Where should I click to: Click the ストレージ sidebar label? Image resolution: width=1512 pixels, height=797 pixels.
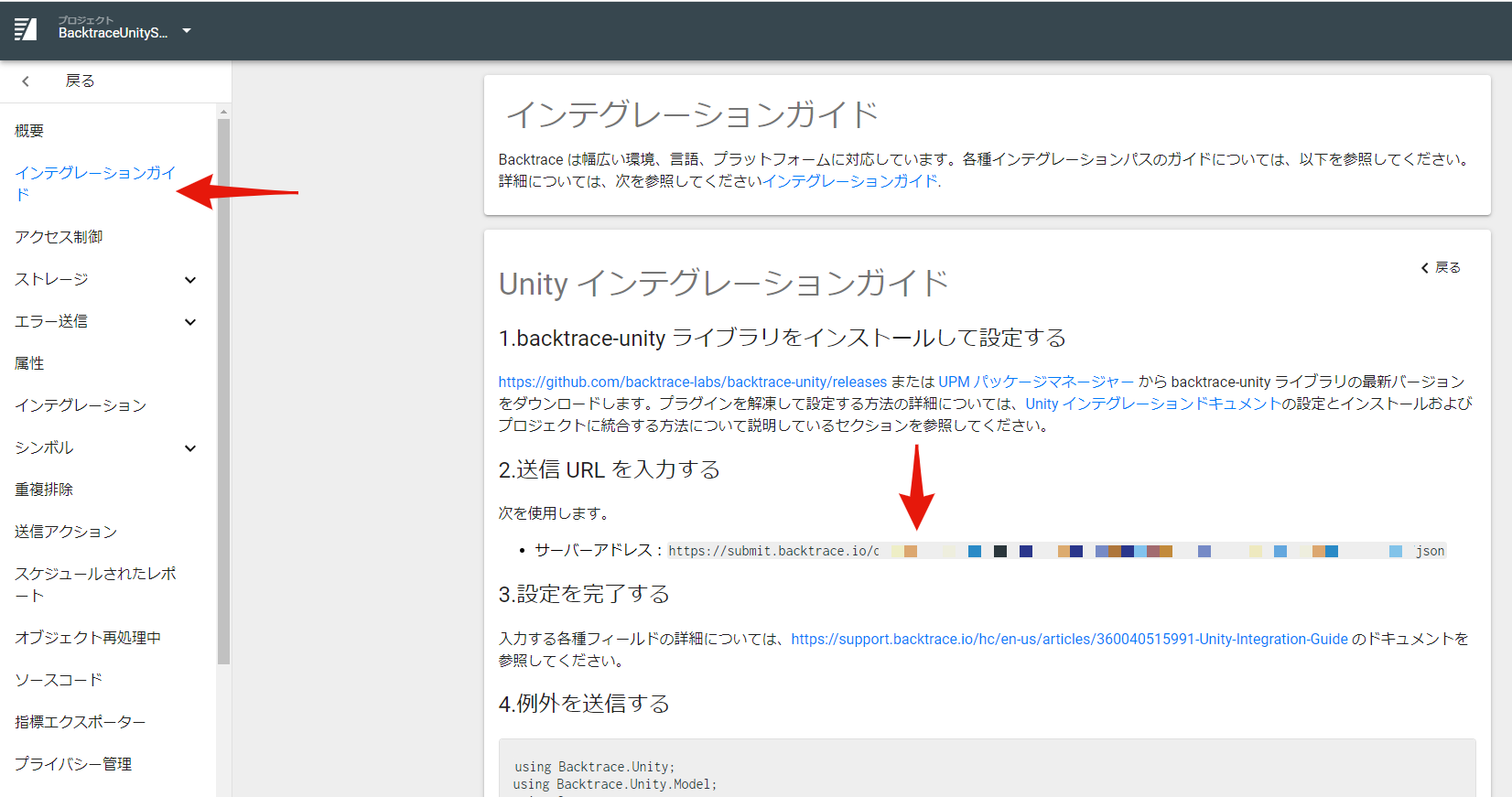pyautogui.click(x=51, y=279)
